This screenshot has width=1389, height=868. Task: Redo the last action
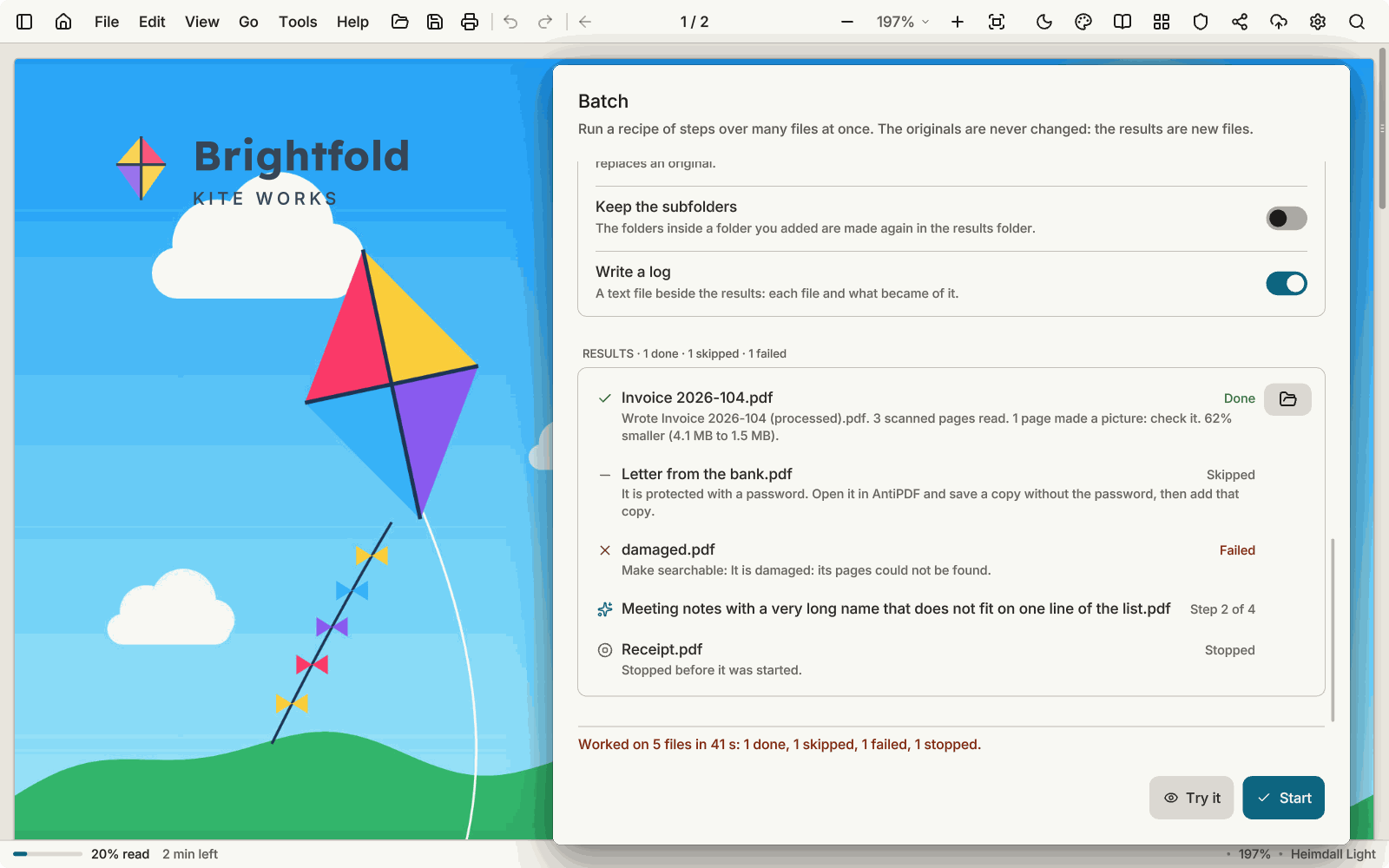pos(545,22)
